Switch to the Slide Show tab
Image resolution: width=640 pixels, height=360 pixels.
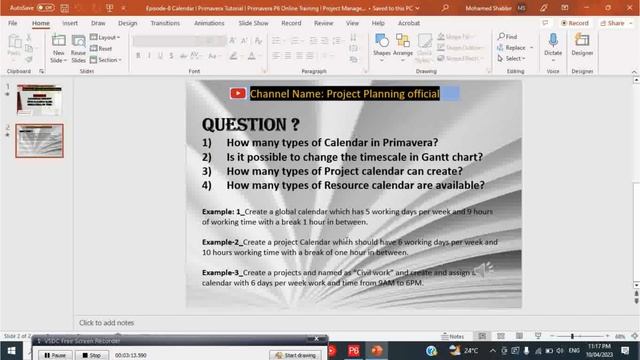point(253,23)
